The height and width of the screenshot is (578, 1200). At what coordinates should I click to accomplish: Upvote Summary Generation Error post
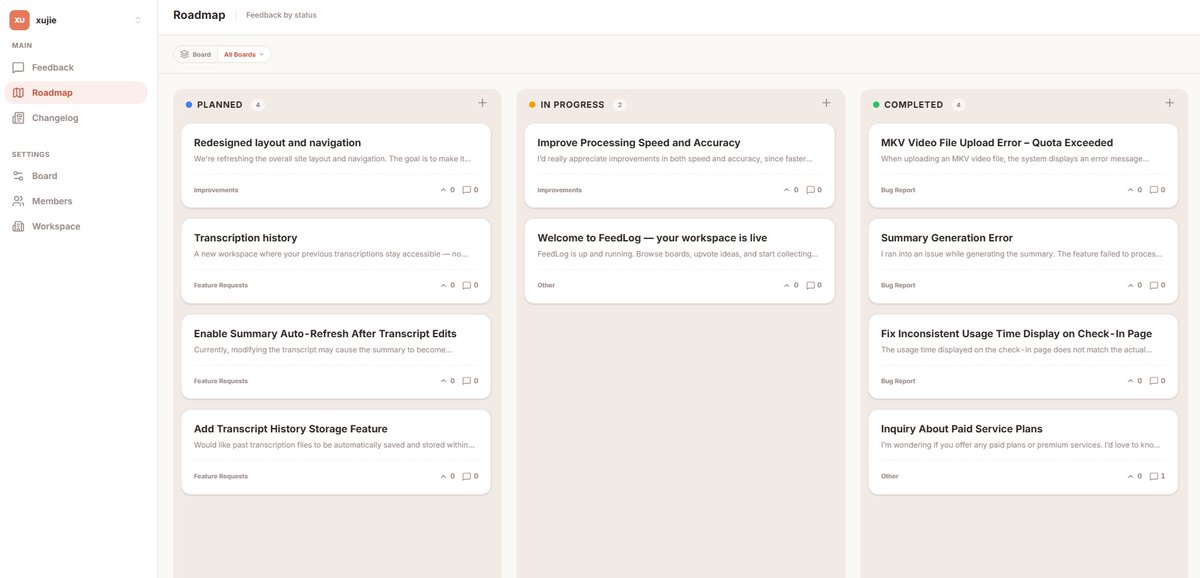[x=1134, y=285]
